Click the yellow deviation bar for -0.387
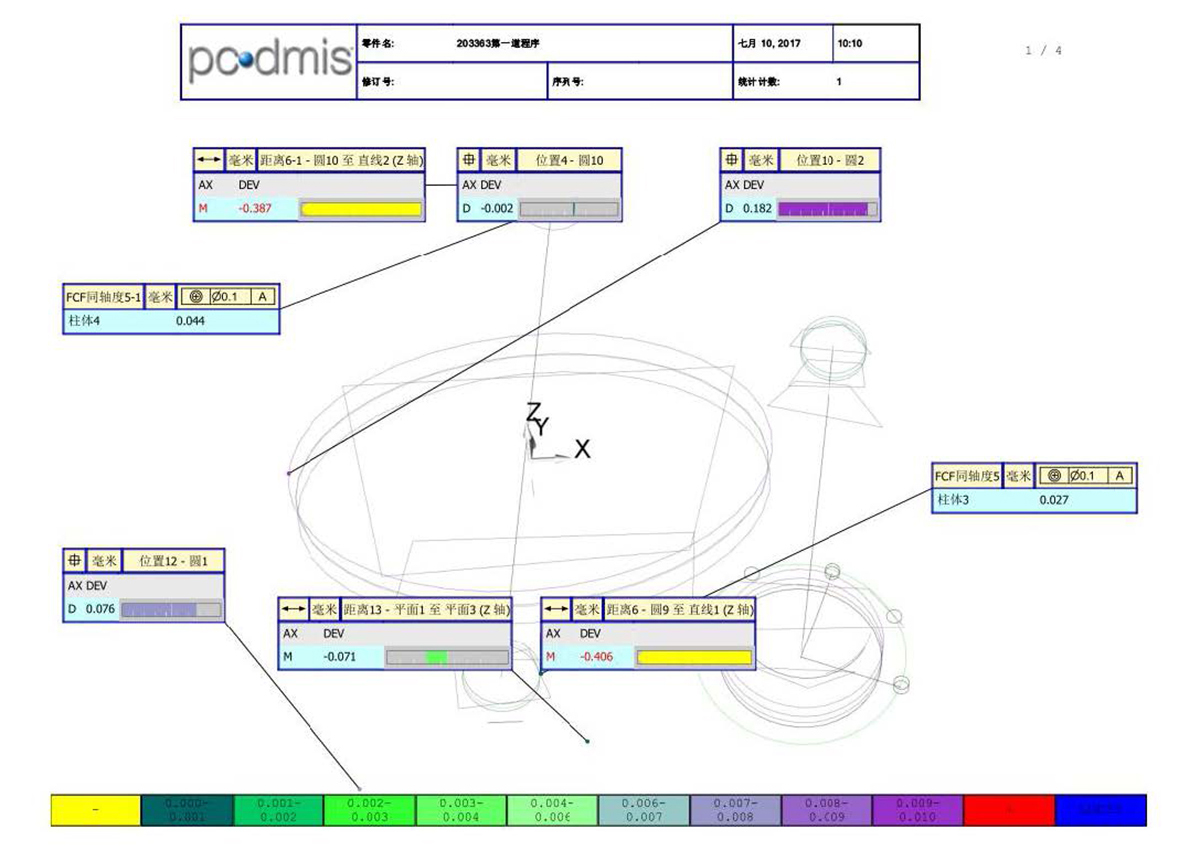This screenshot has height=849, width=1200. (361, 209)
